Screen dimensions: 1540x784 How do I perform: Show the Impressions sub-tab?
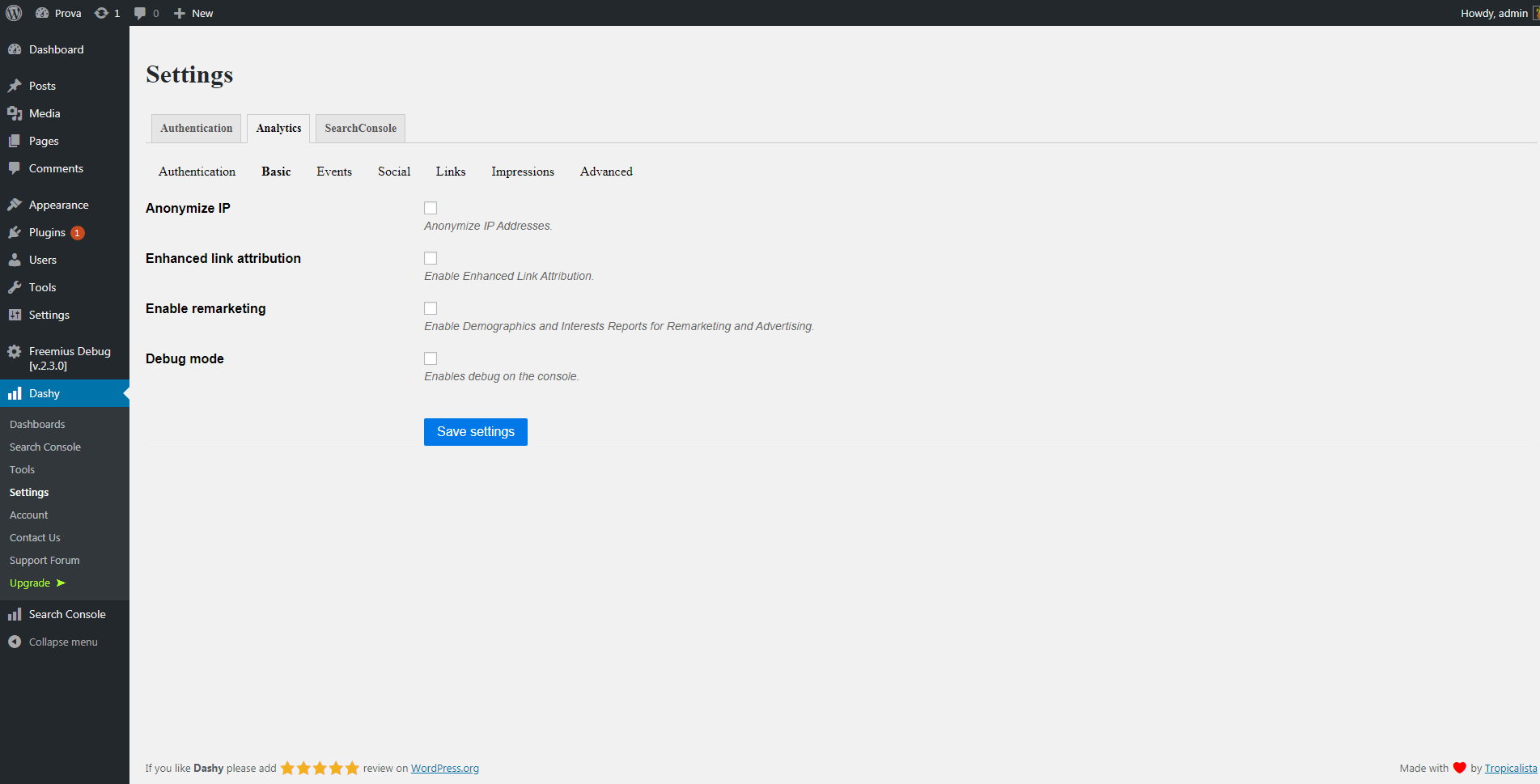click(523, 172)
